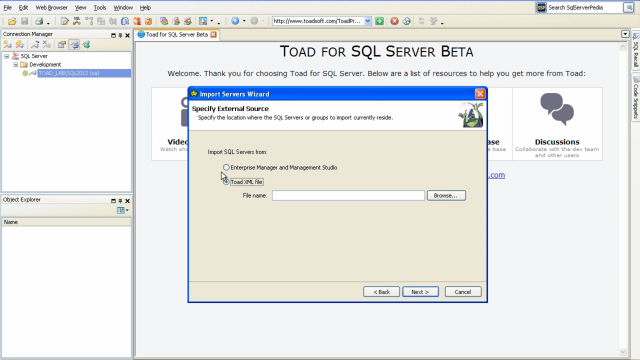The width and height of the screenshot is (640, 360).
Task: Click the page scrollbar down arrow
Action: (622, 352)
